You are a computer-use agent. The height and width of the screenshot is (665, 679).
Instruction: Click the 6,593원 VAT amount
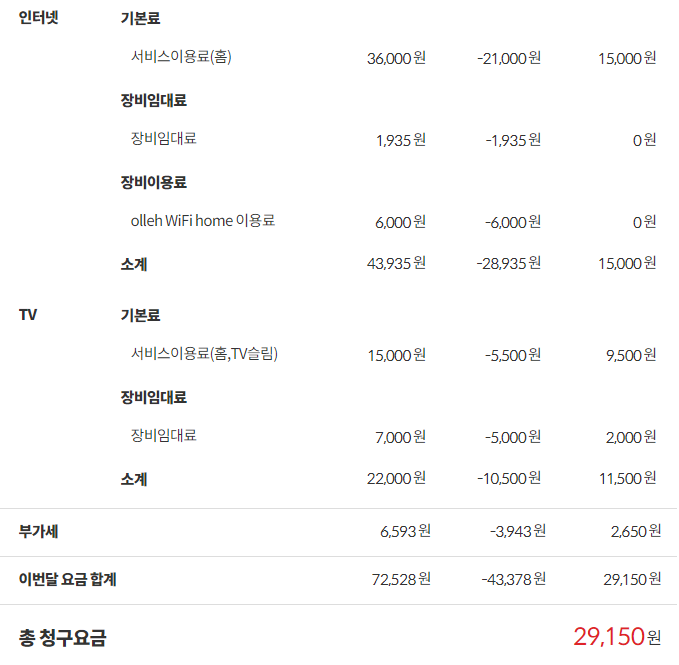pyautogui.click(x=405, y=530)
